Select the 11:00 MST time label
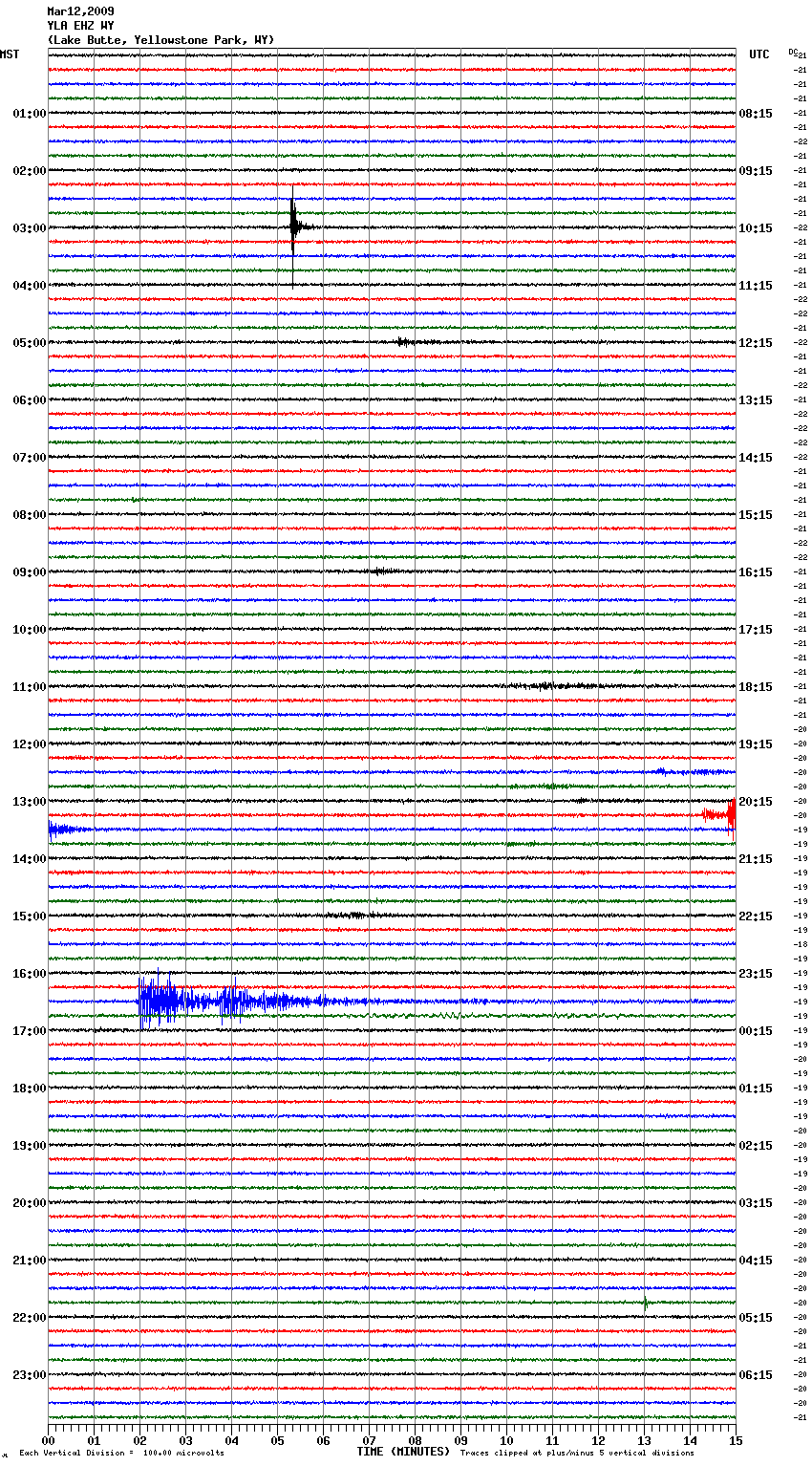Screen dimensions: 812x1466 coord(29,687)
